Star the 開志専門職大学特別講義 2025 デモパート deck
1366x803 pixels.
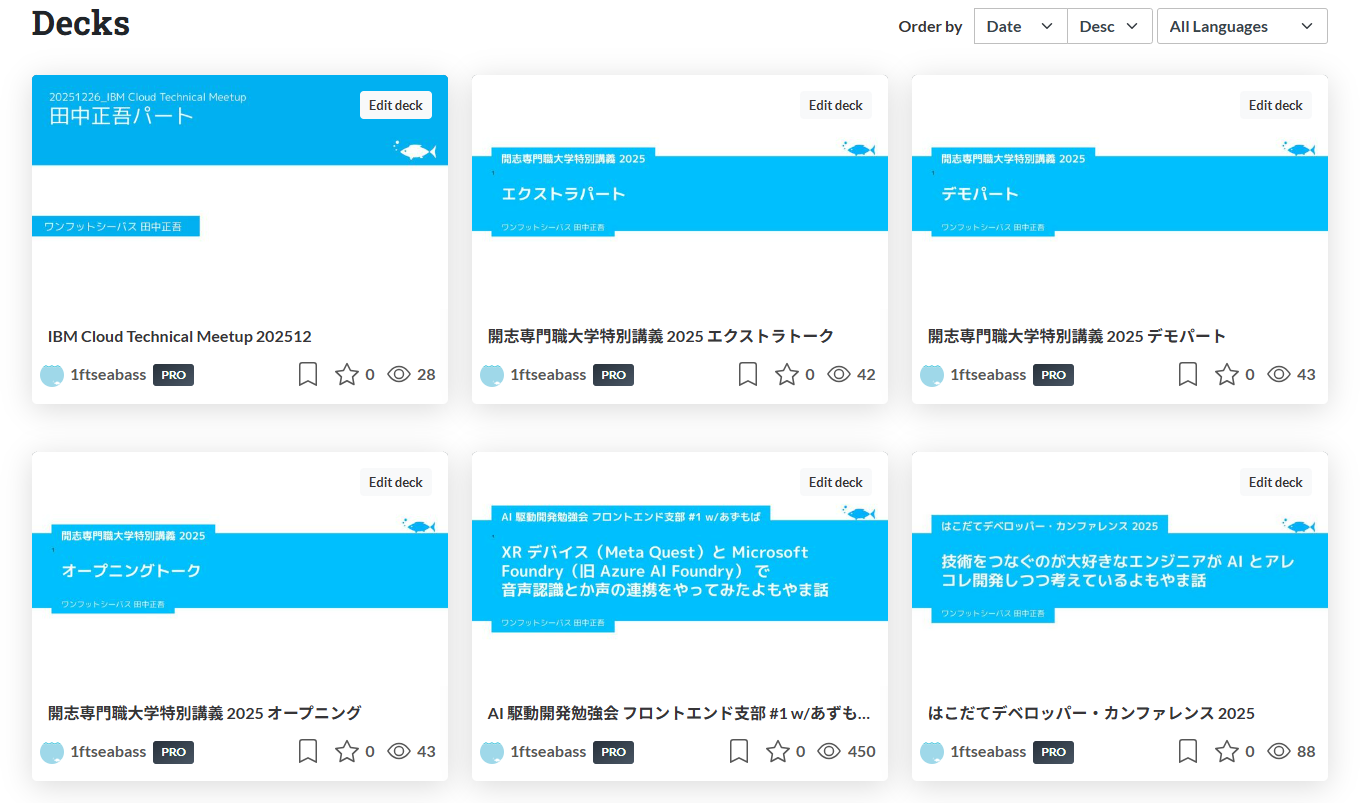point(1227,375)
